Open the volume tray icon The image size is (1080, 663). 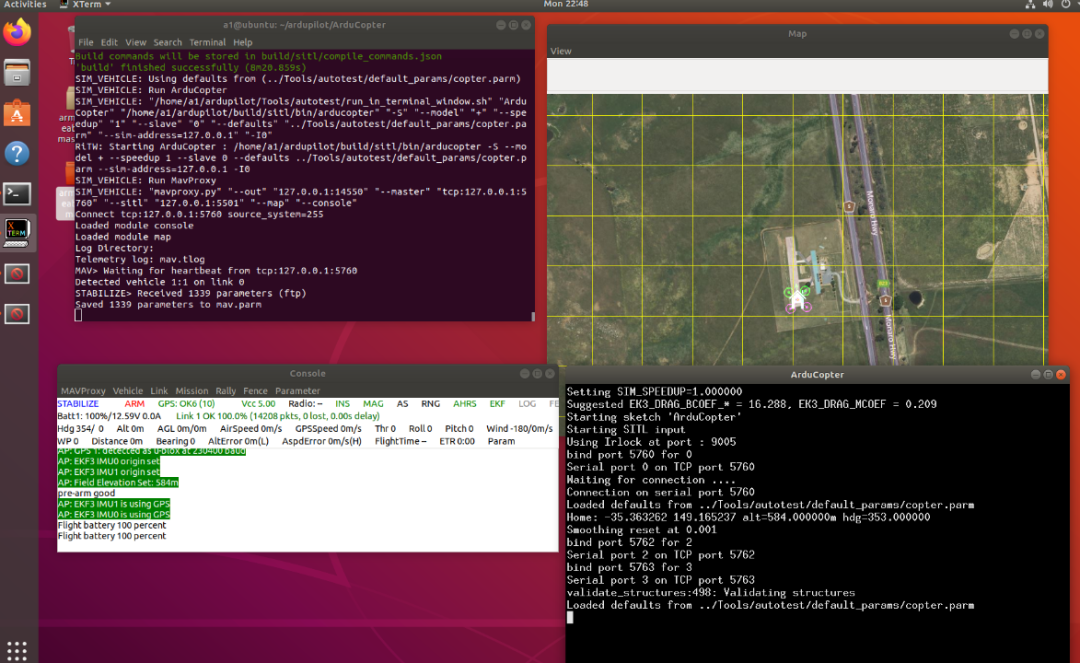point(1048,5)
